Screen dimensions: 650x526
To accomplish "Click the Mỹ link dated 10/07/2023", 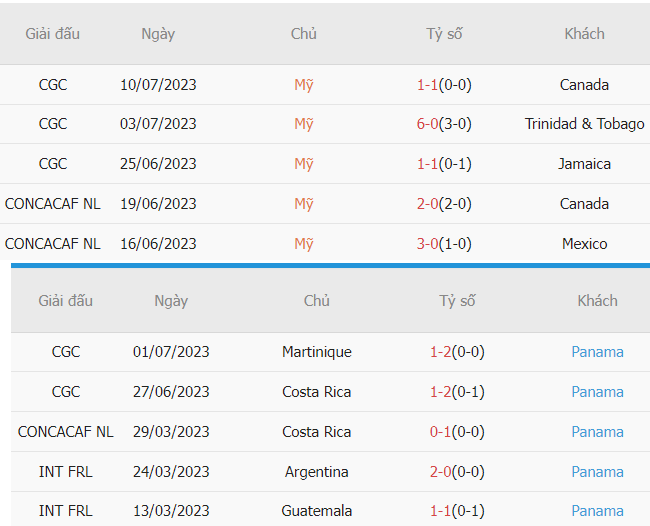I will [x=304, y=85].
